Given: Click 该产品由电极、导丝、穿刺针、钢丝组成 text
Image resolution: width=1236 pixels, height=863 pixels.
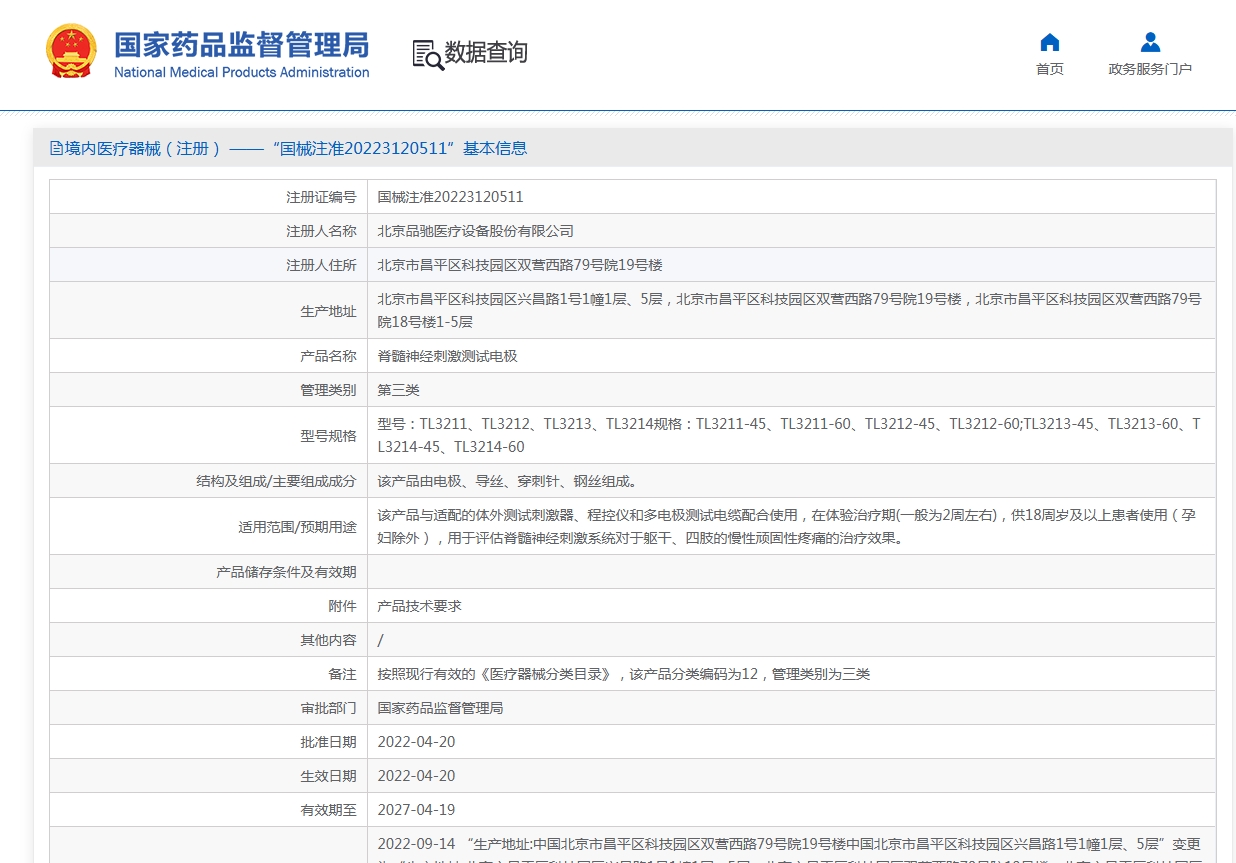Looking at the screenshot, I should (x=507, y=481).
